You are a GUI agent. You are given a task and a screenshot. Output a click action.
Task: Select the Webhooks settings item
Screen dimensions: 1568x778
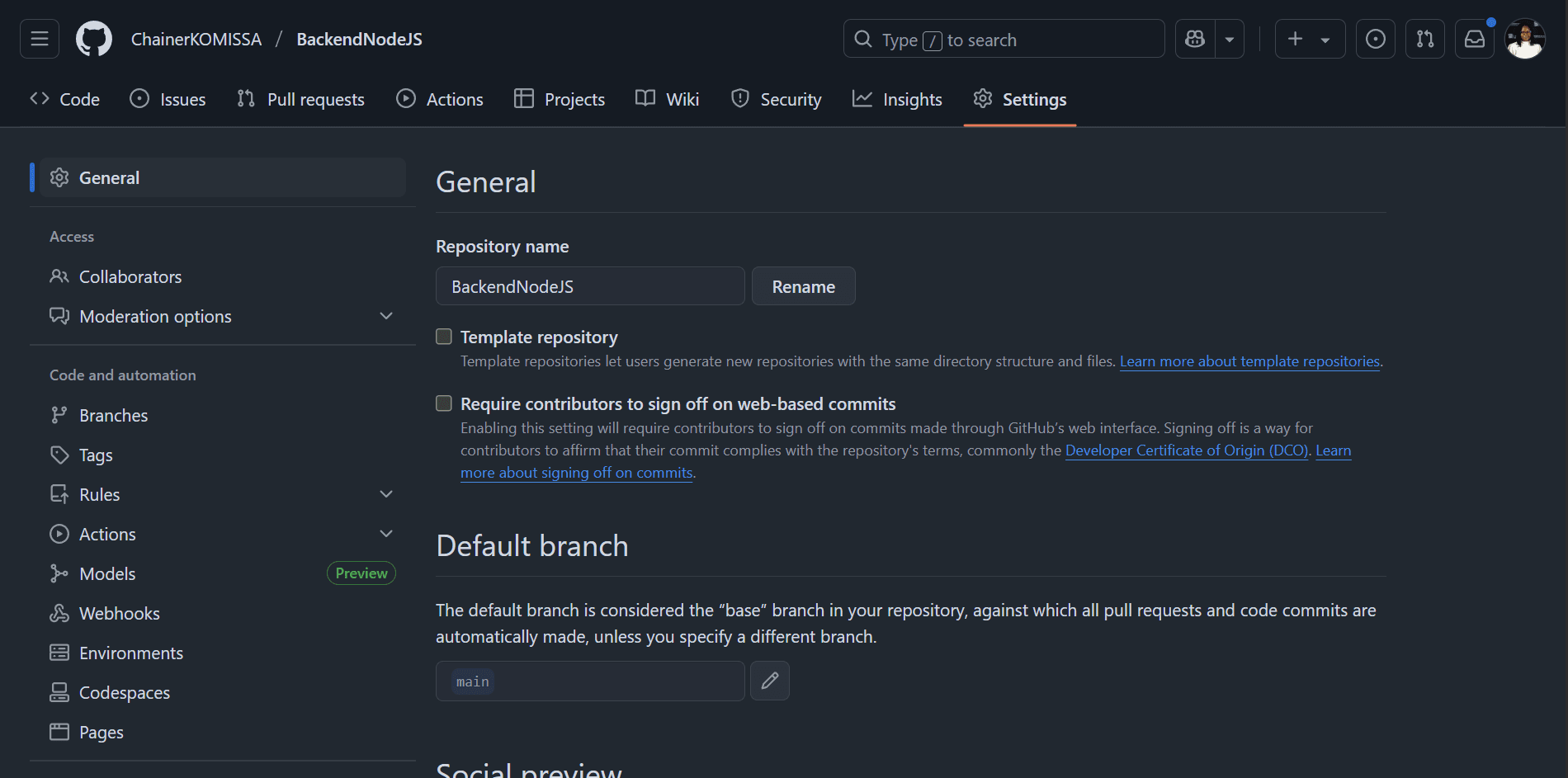click(x=119, y=612)
